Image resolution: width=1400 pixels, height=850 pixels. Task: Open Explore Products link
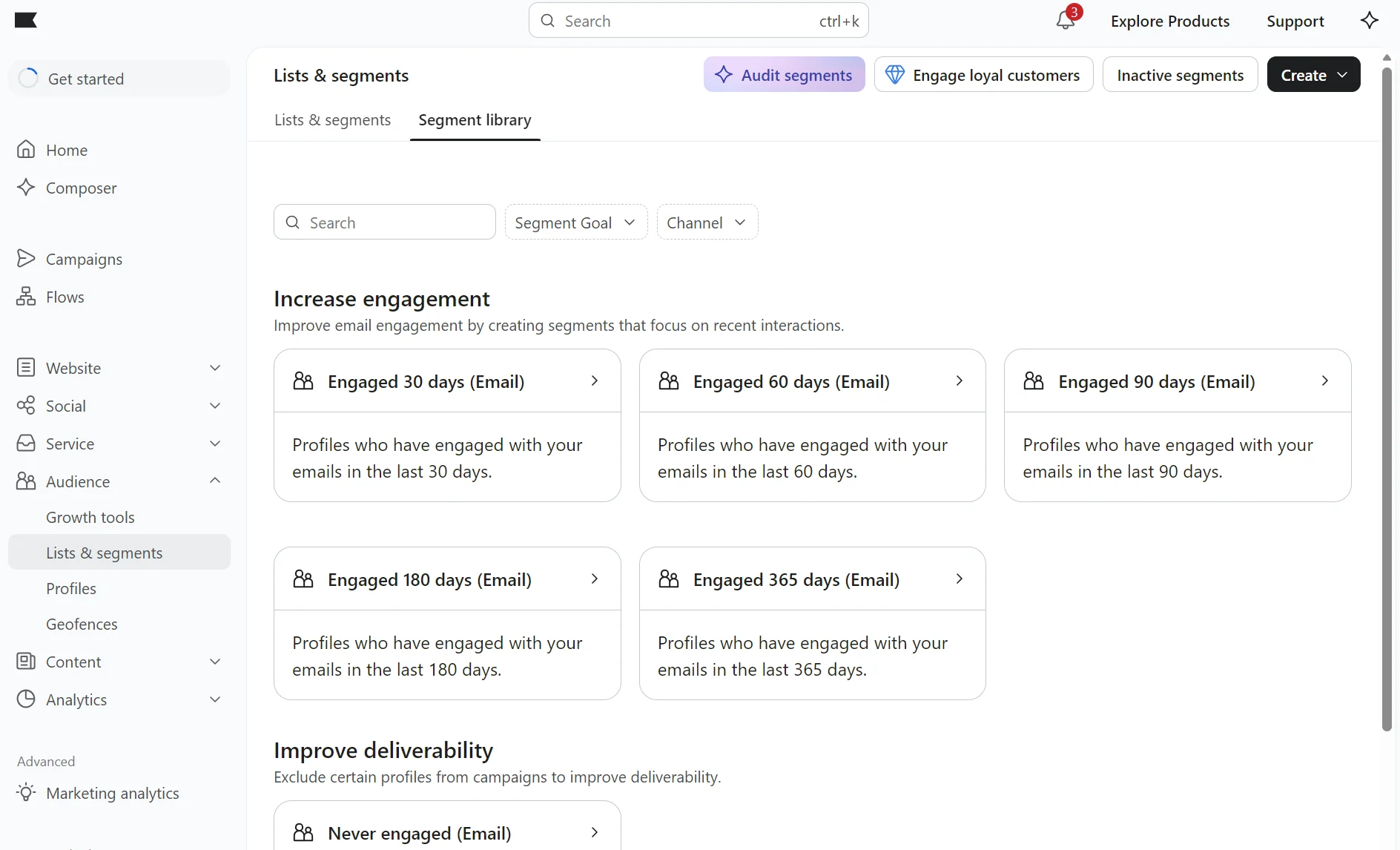coord(1169,21)
